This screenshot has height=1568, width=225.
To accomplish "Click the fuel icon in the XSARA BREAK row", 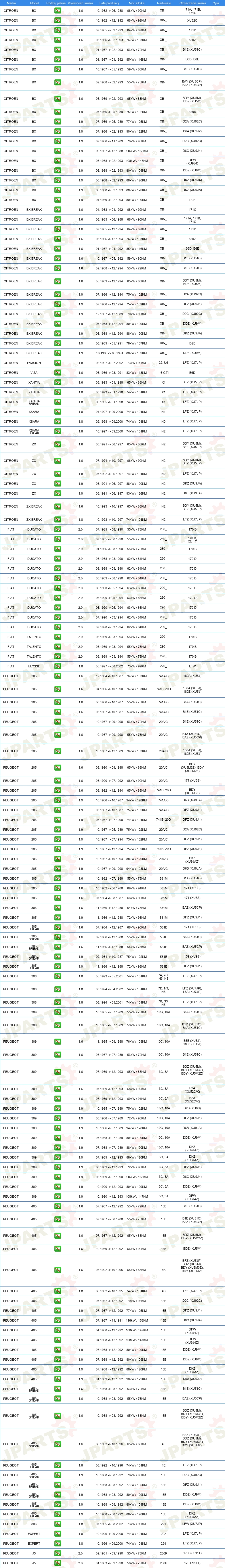I will [x=57, y=432].
